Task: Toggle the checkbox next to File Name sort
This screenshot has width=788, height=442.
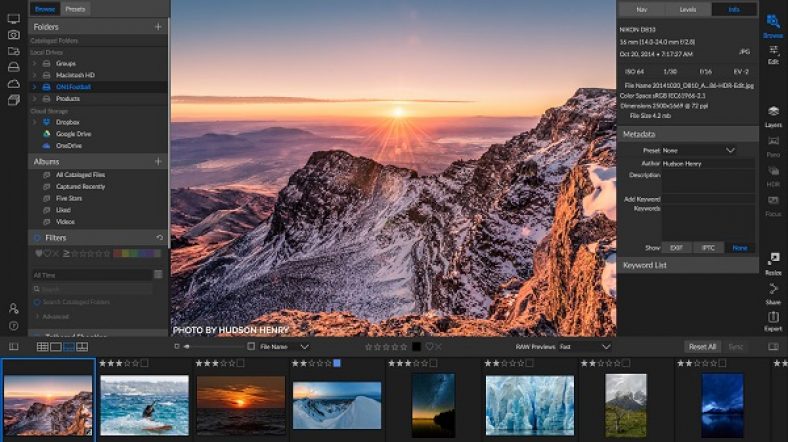Action: [x=252, y=346]
